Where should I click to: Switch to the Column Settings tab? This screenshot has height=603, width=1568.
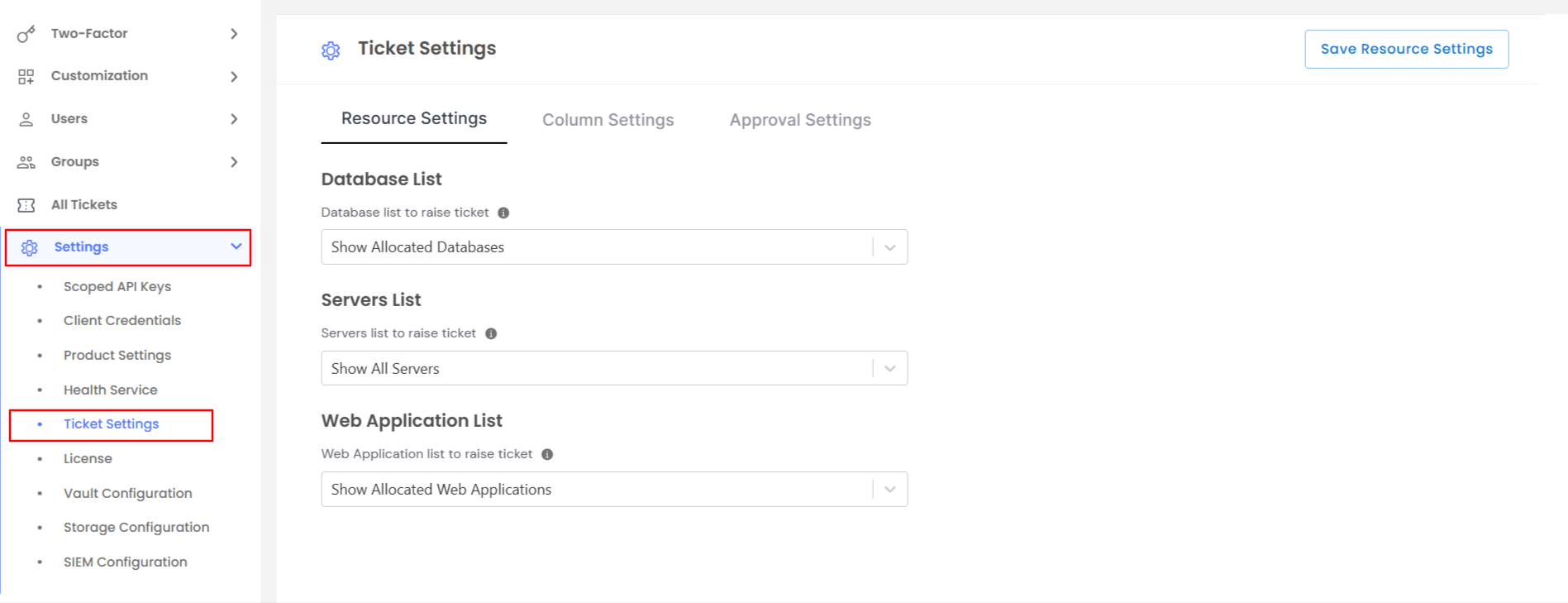(x=608, y=120)
